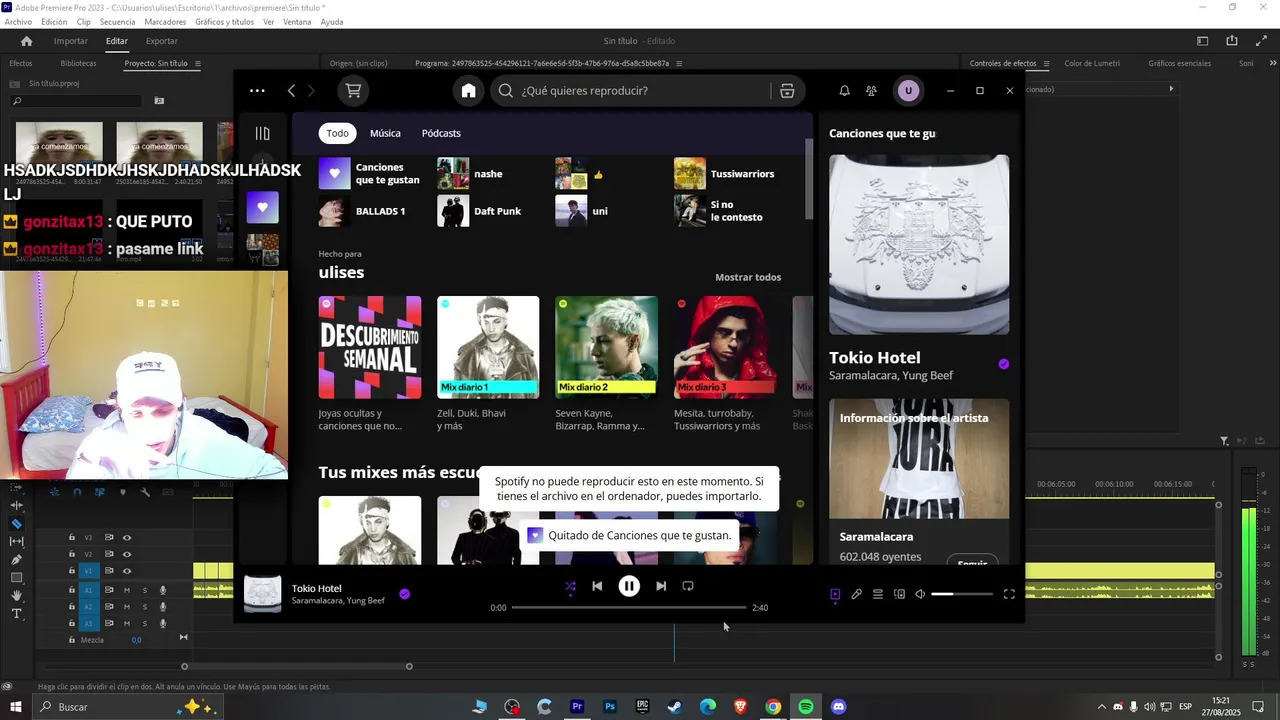Open Spotify notifications bell
This screenshot has height=720, width=1280.
click(x=844, y=90)
